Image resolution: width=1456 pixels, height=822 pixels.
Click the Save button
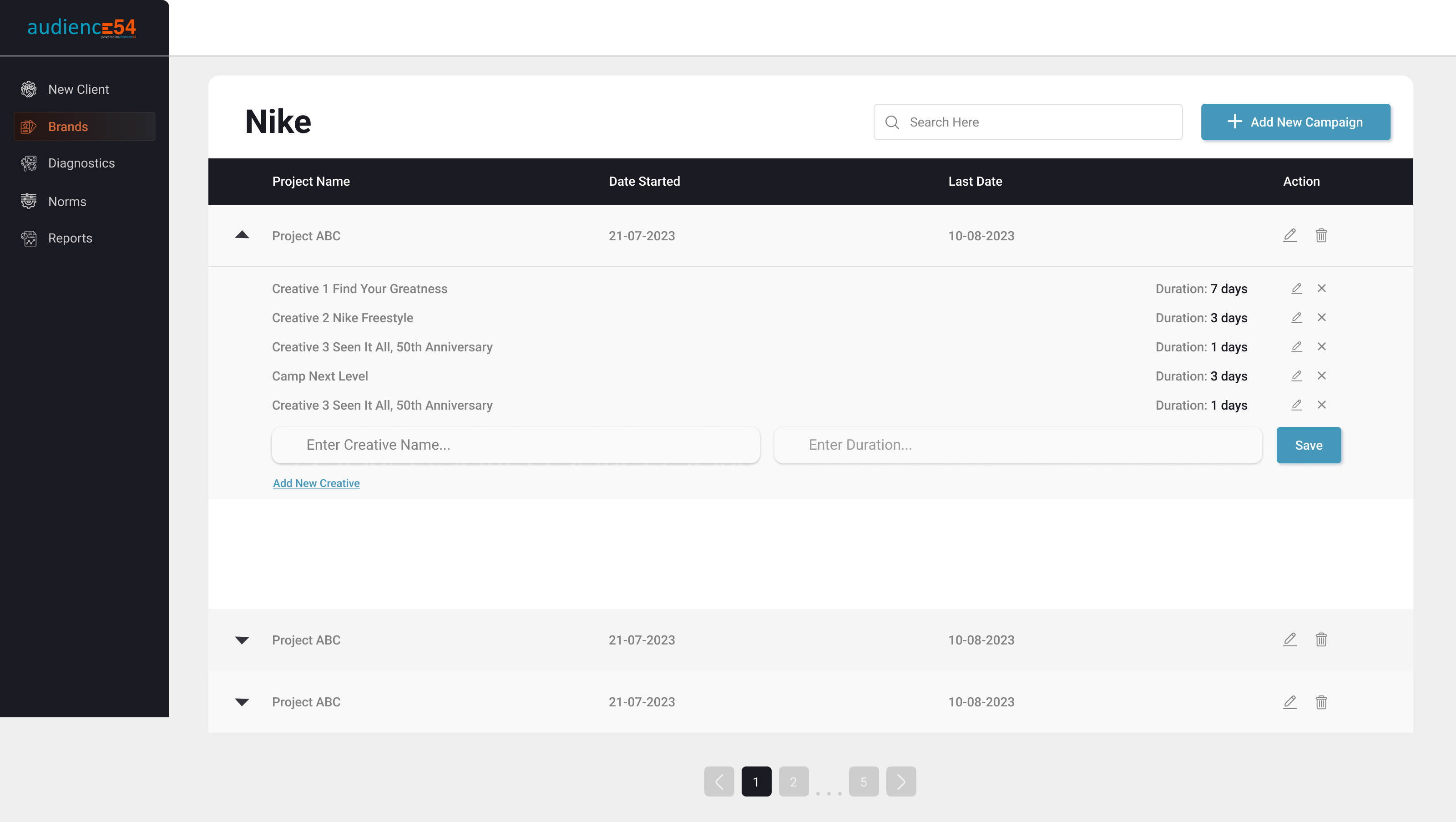point(1309,446)
